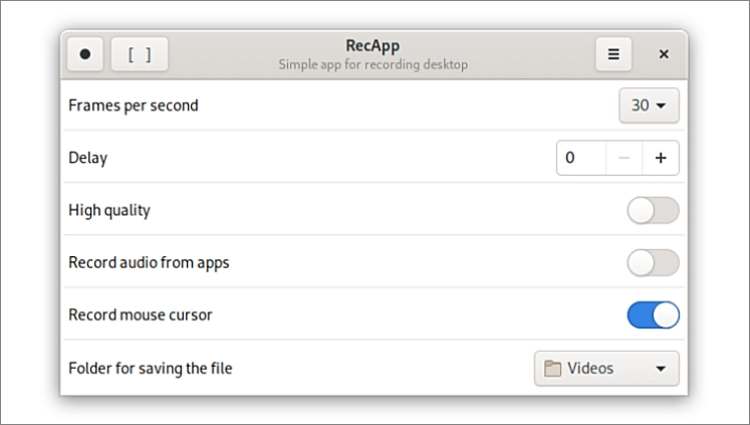This screenshot has width=750, height=425.
Task: Open the hamburger menu
Action: tap(614, 55)
